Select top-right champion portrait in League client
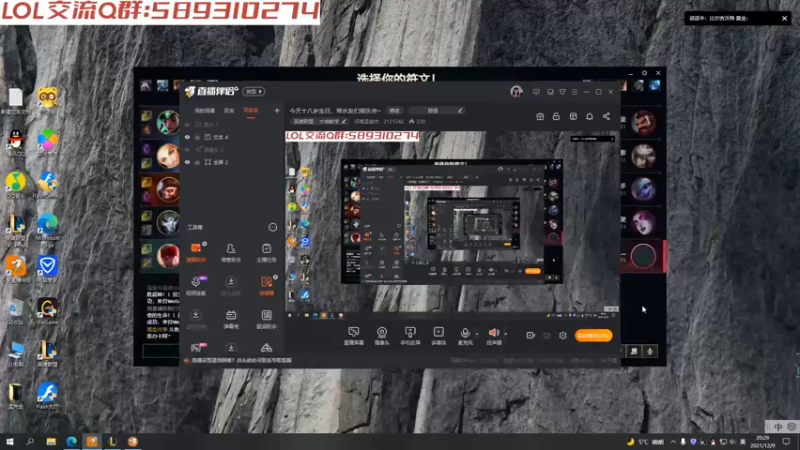 coord(643,123)
